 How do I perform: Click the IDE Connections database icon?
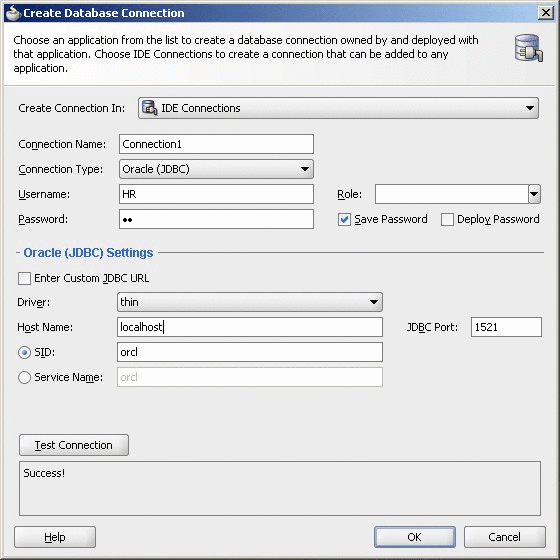click(x=149, y=108)
